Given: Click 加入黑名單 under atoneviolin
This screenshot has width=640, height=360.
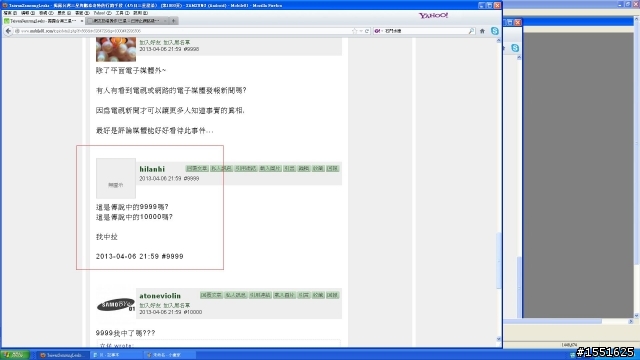Looking at the screenshot, I should click(x=177, y=305).
